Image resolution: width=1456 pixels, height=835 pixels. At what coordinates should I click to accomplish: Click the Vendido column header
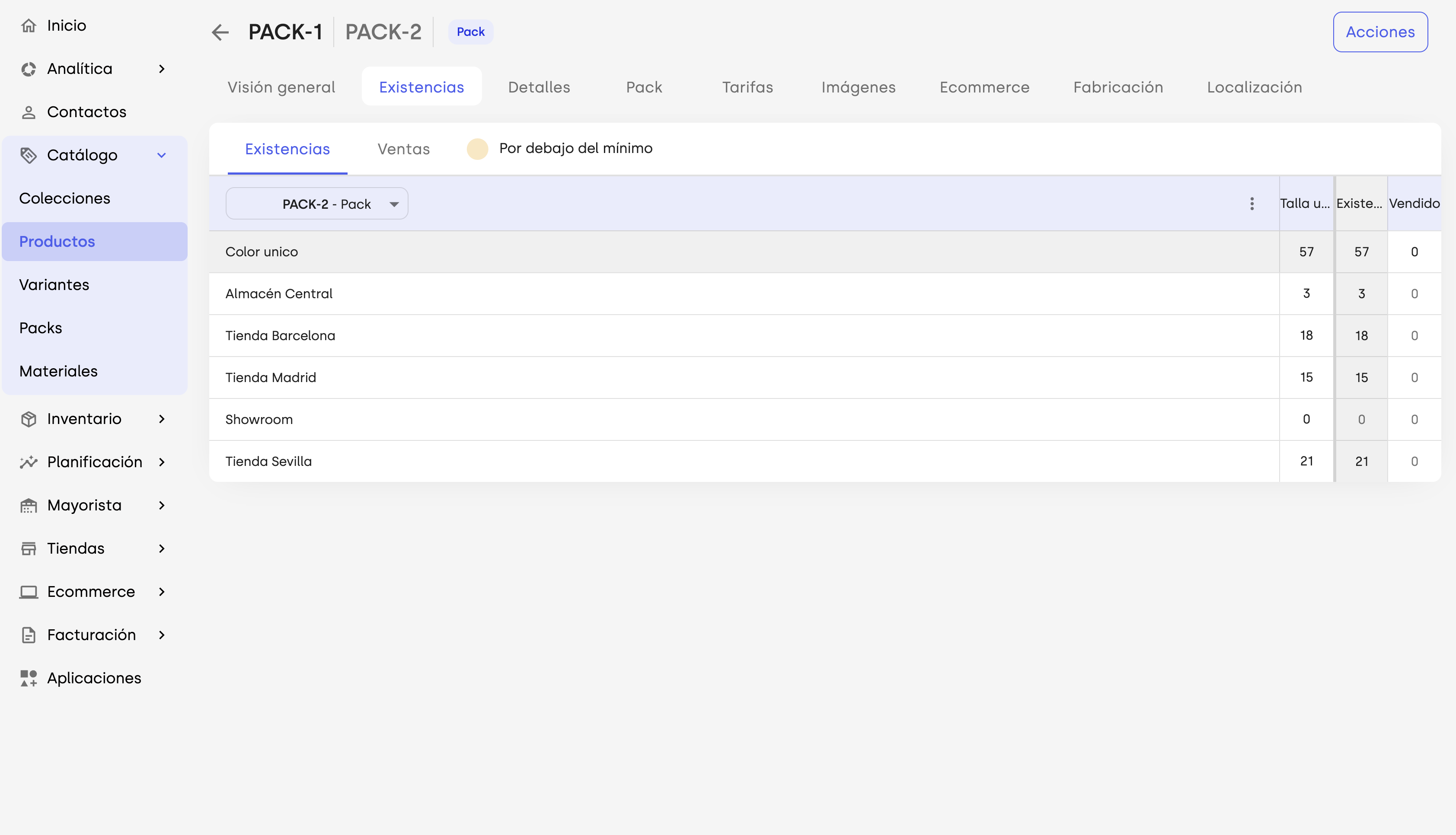[x=1414, y=204]
